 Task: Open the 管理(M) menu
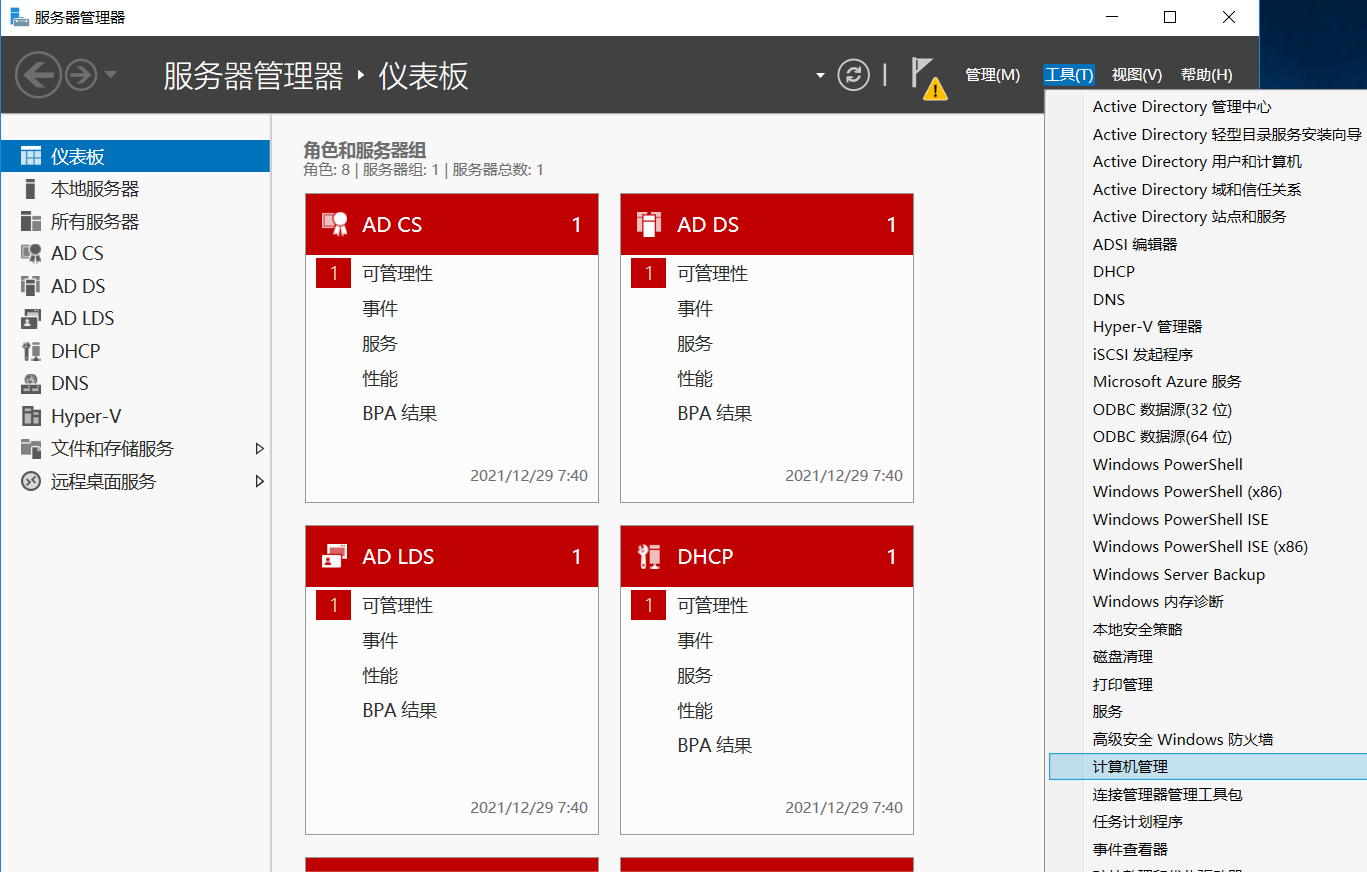pos(992,75)
